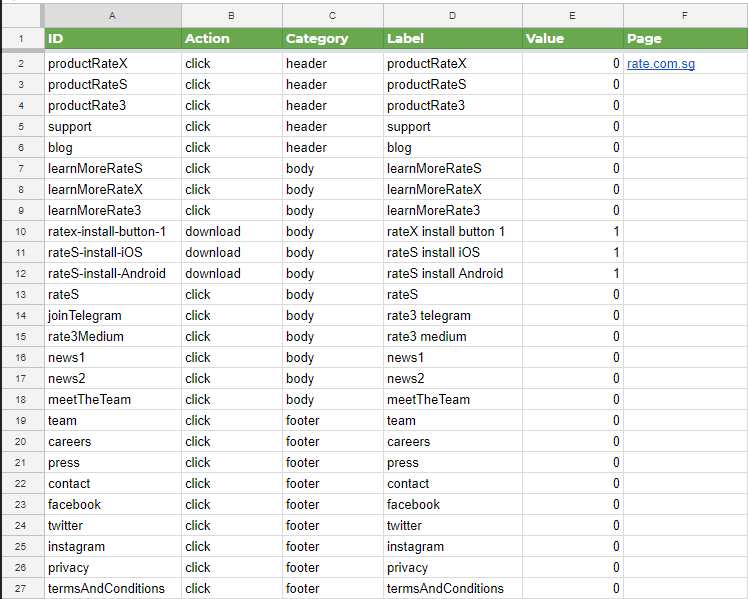Image resolution: width=748 pixels, height=599 pixels.
Task: Select ID cell productRateS
Action: click(x=113, y=84)
